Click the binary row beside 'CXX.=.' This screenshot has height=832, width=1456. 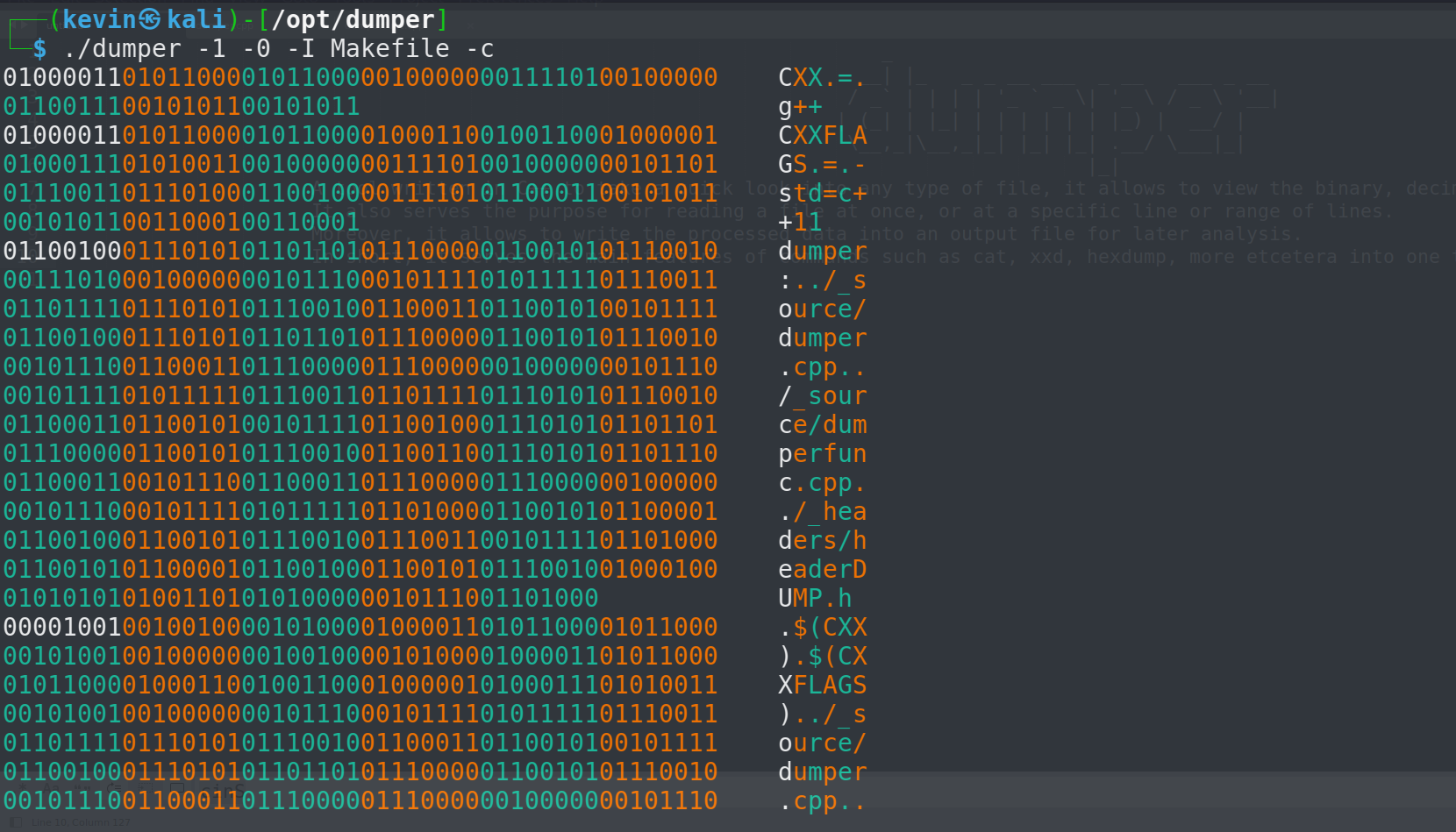coord(360,77)
